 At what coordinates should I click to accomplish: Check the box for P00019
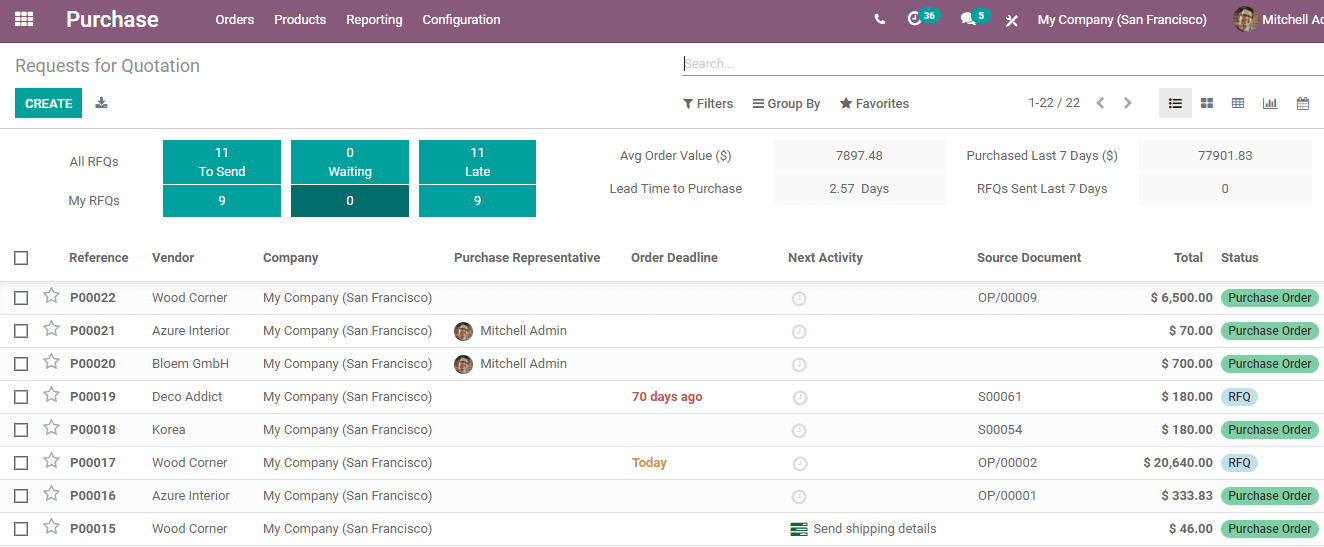pyautogui.click(x=21, y=397)
